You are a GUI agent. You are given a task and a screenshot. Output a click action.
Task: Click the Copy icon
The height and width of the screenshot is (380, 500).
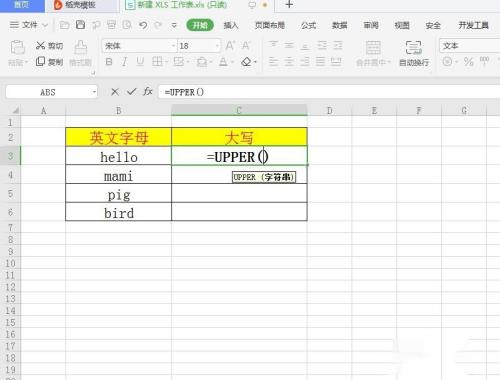pyautogui.click(x=40, y=61)
